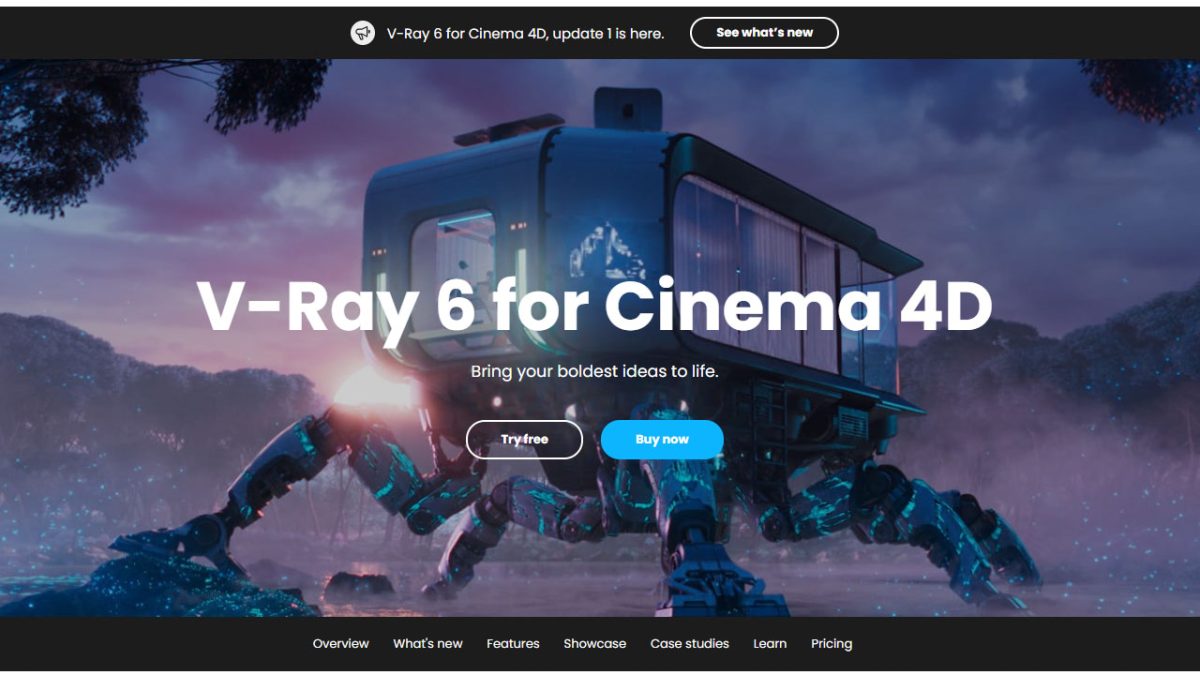Screen dimensions: 1200x675
Task: Click the See what's new button
Action: 763,32
